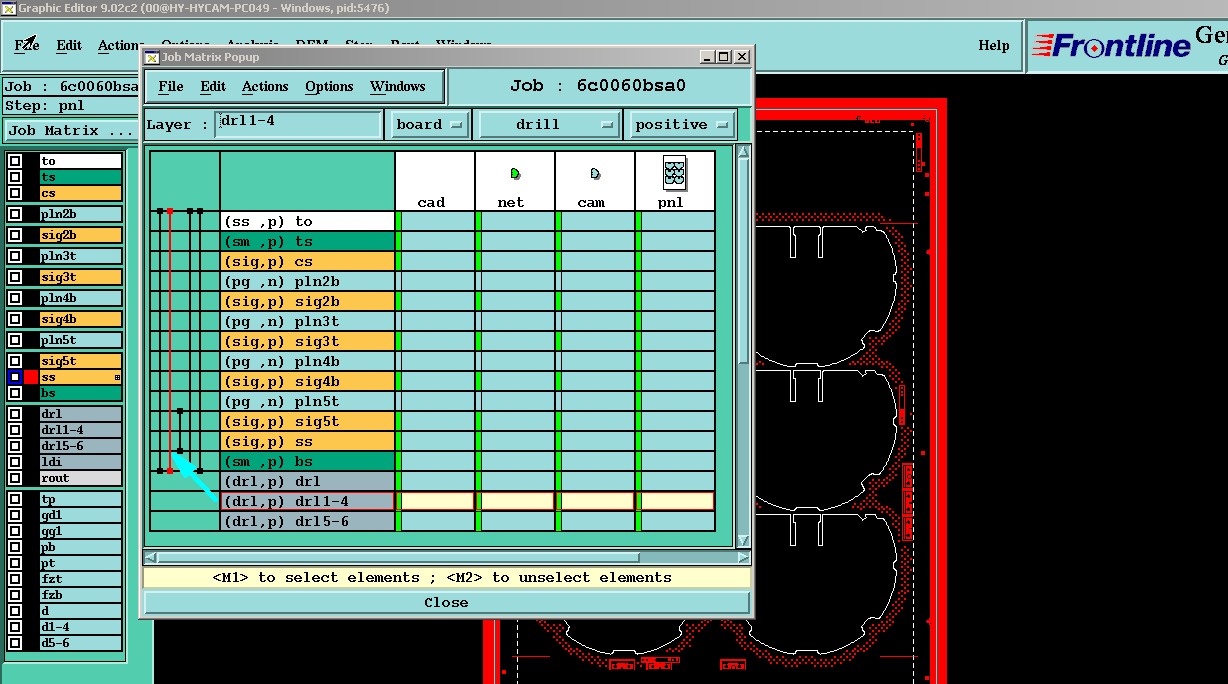Toggle the checkbox for layer pln2b

(x=15, y=214)
